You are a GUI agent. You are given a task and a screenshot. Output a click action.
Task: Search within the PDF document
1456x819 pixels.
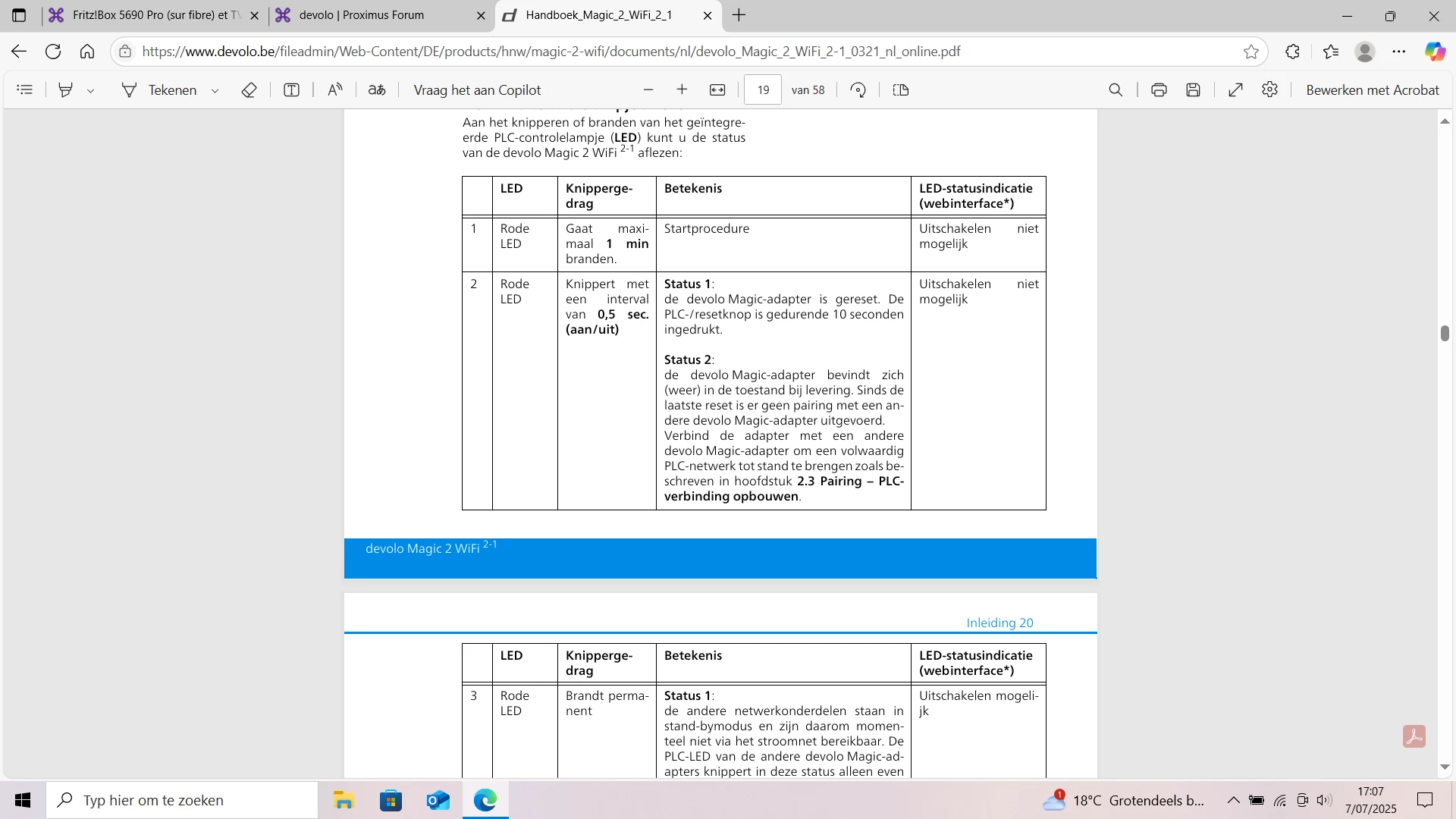point(1116,89)
